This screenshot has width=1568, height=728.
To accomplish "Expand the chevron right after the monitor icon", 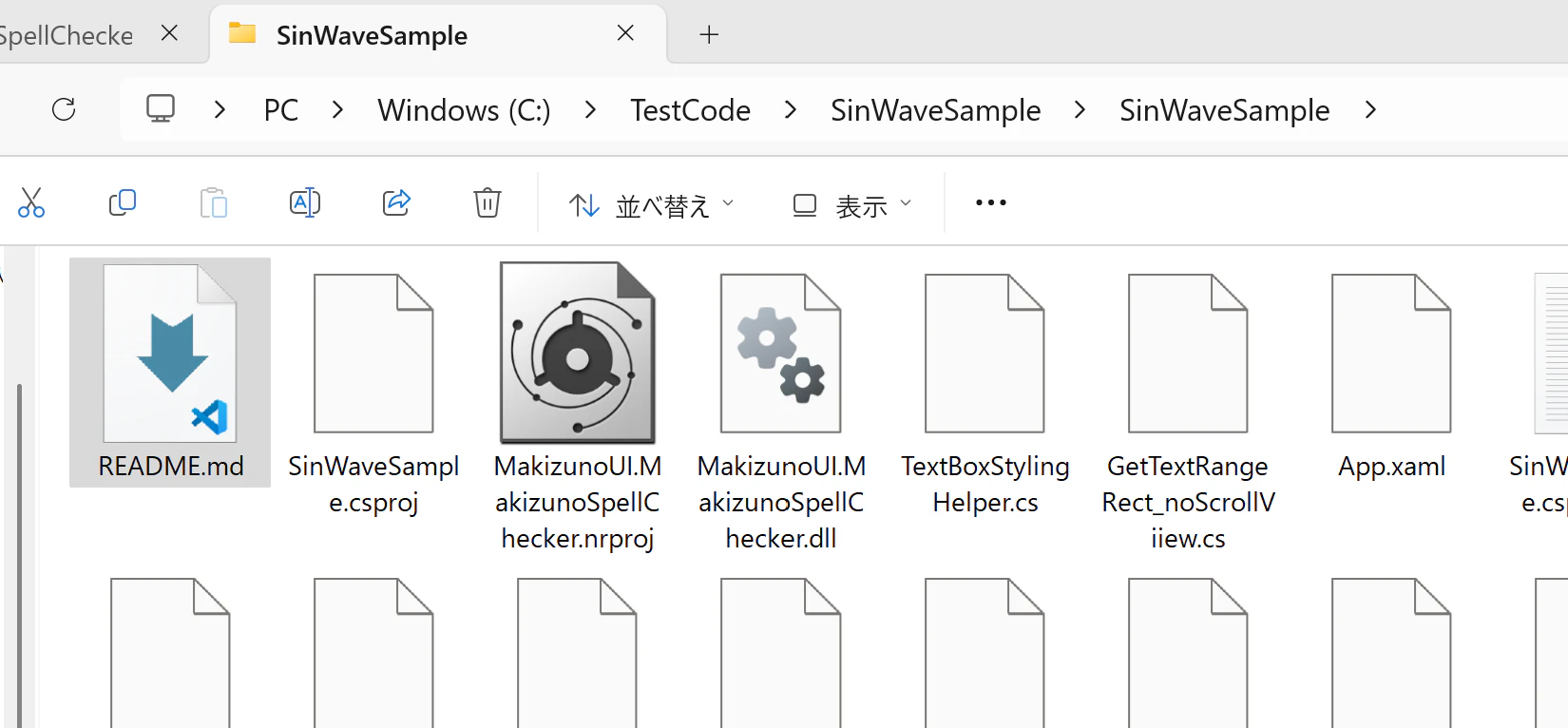I will point(220,110).
